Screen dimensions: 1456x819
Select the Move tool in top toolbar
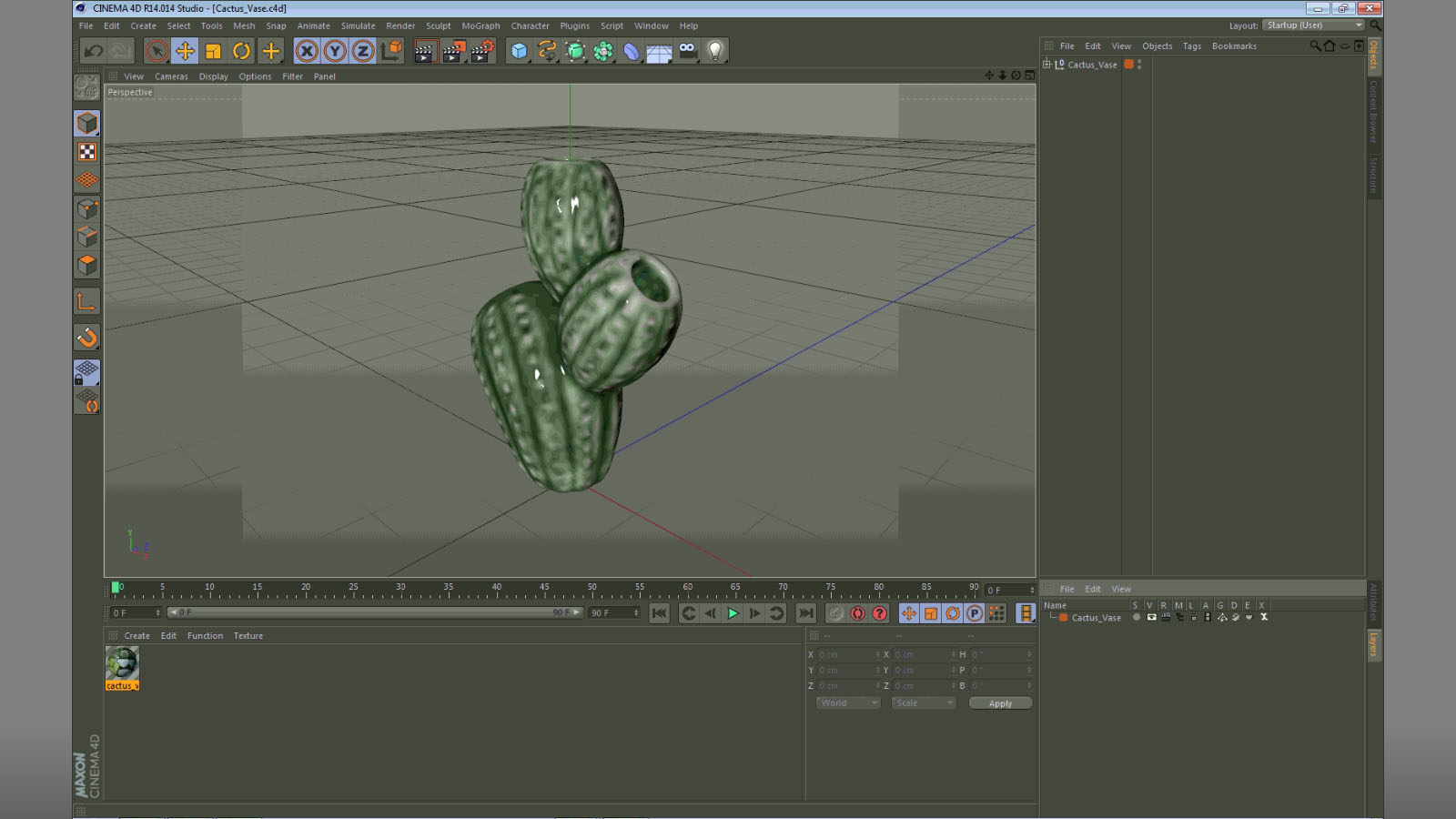click(x=185, y=51)
